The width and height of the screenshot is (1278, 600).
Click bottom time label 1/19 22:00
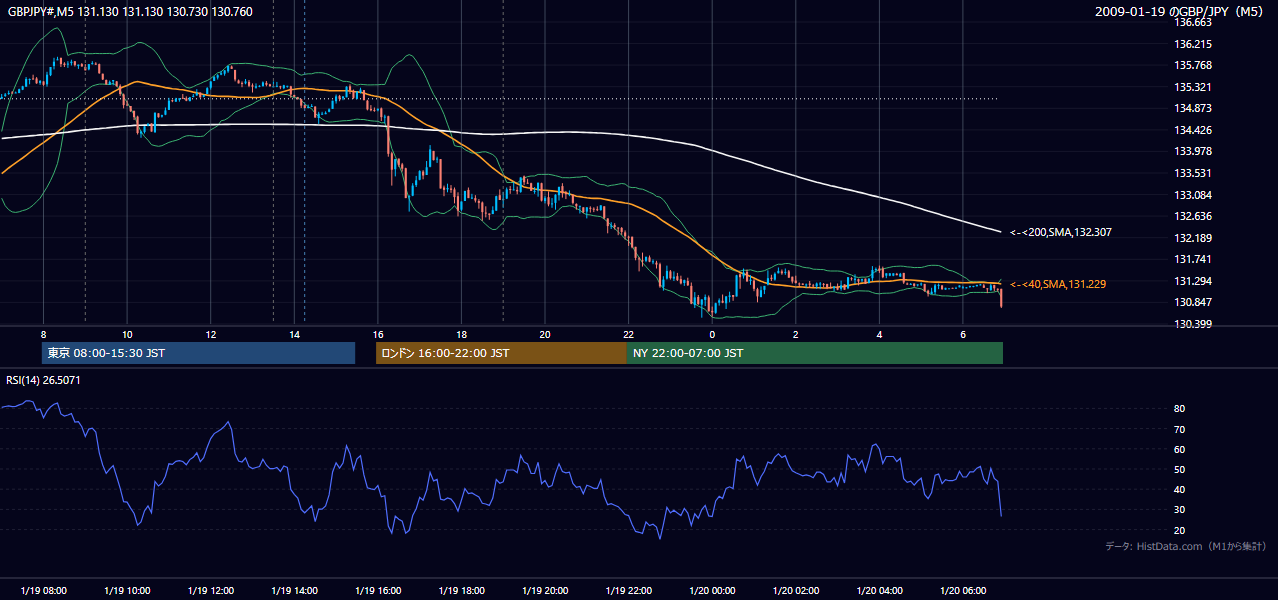(x=628, y=591)
